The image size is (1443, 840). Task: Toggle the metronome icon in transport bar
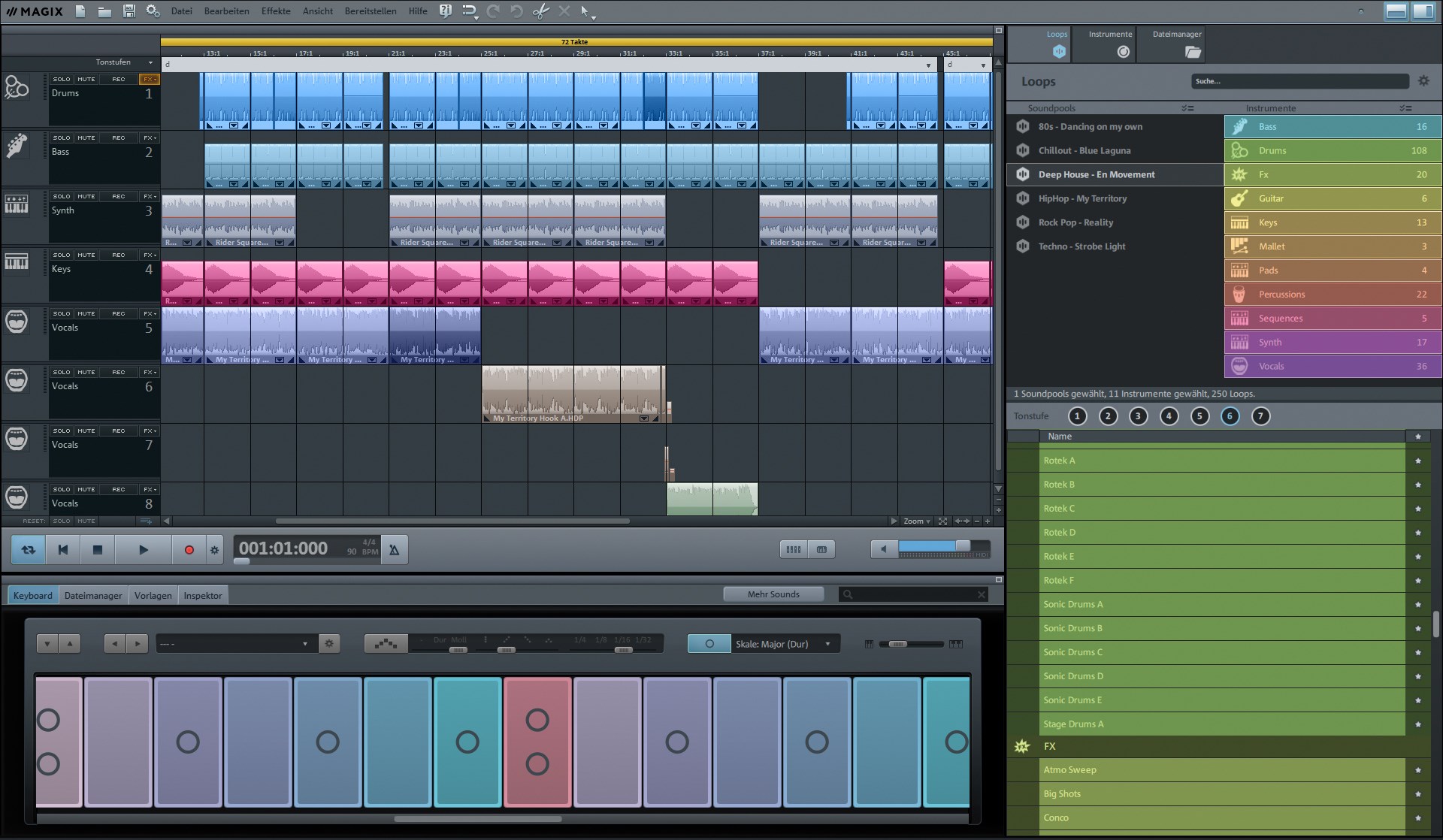pyautogui.click(x=394, y=550)
